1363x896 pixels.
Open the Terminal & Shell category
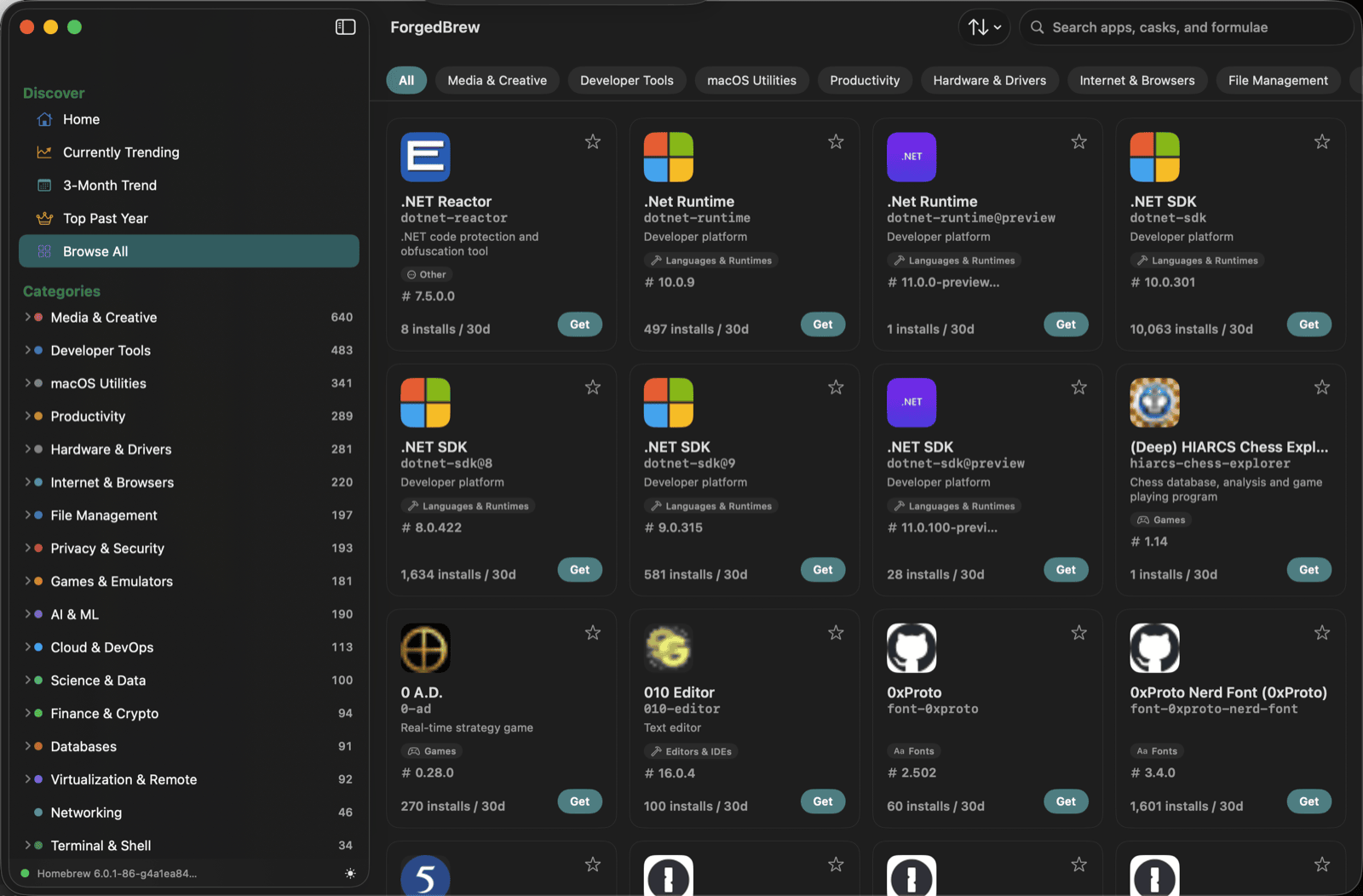(x=189, y=846)
